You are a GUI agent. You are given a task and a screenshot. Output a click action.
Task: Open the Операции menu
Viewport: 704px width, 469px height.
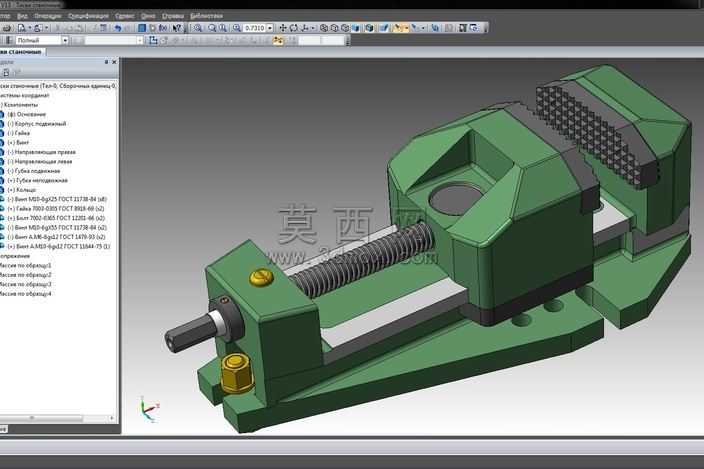47,16
